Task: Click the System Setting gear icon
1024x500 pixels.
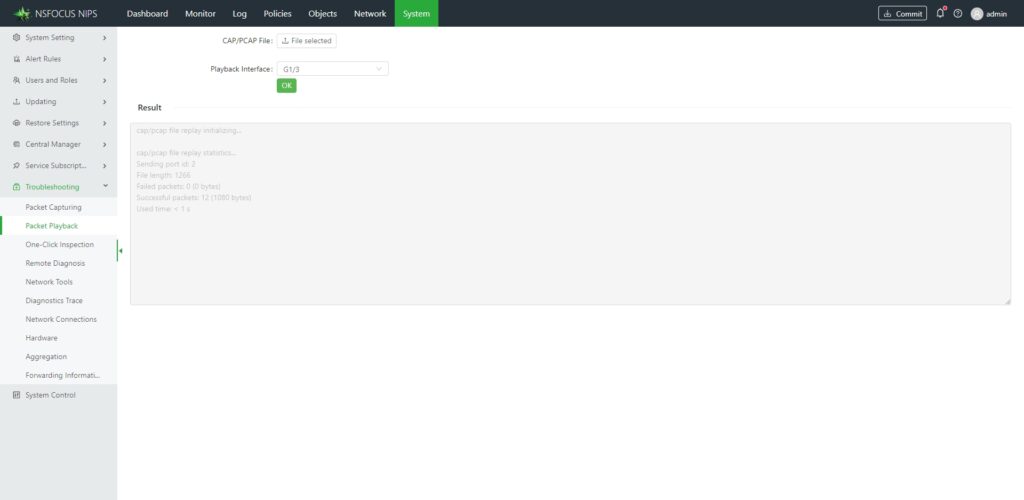Action: pos(16,37)
